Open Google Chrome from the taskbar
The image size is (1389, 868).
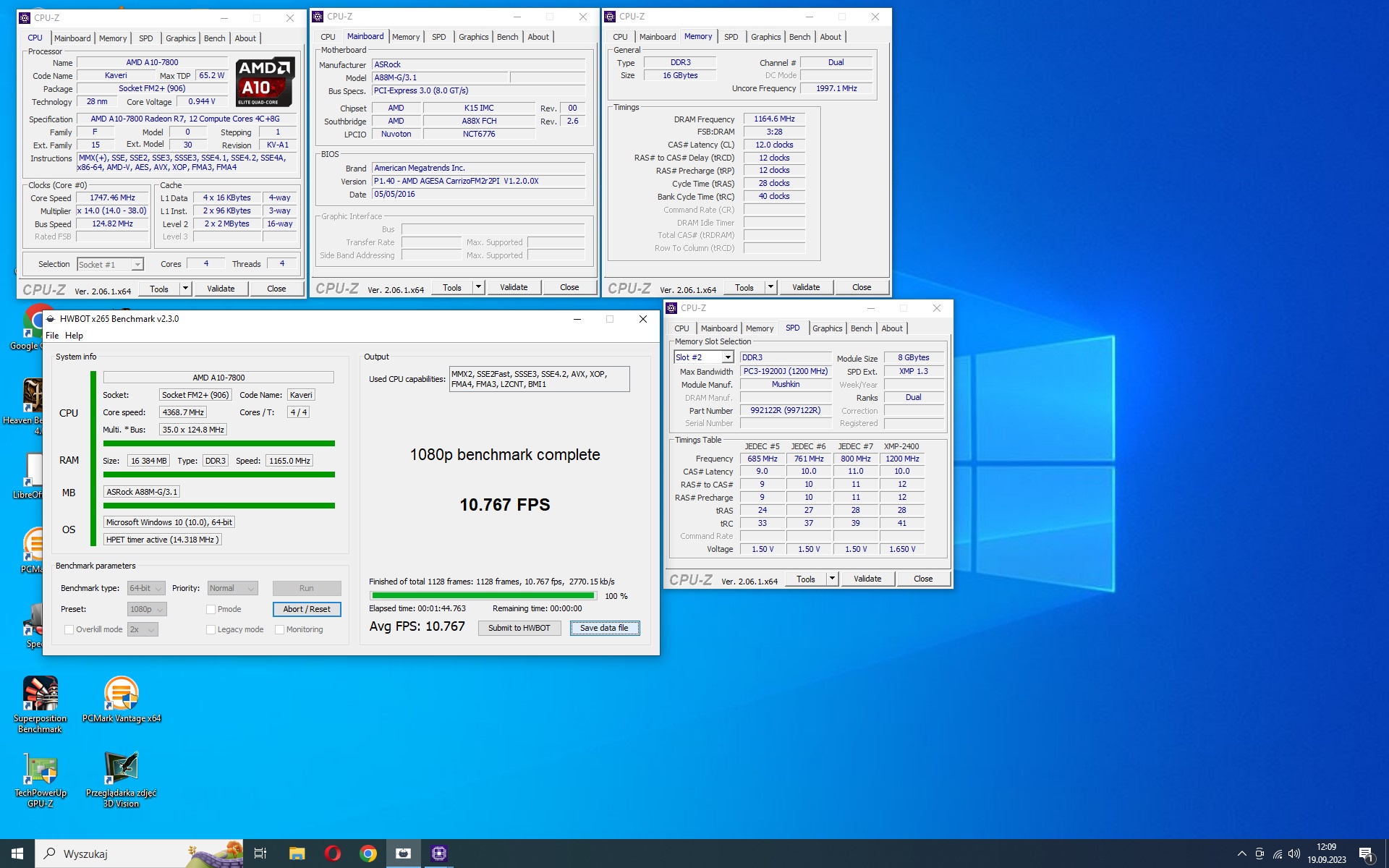pyautogui.click(x=368, y=854)
